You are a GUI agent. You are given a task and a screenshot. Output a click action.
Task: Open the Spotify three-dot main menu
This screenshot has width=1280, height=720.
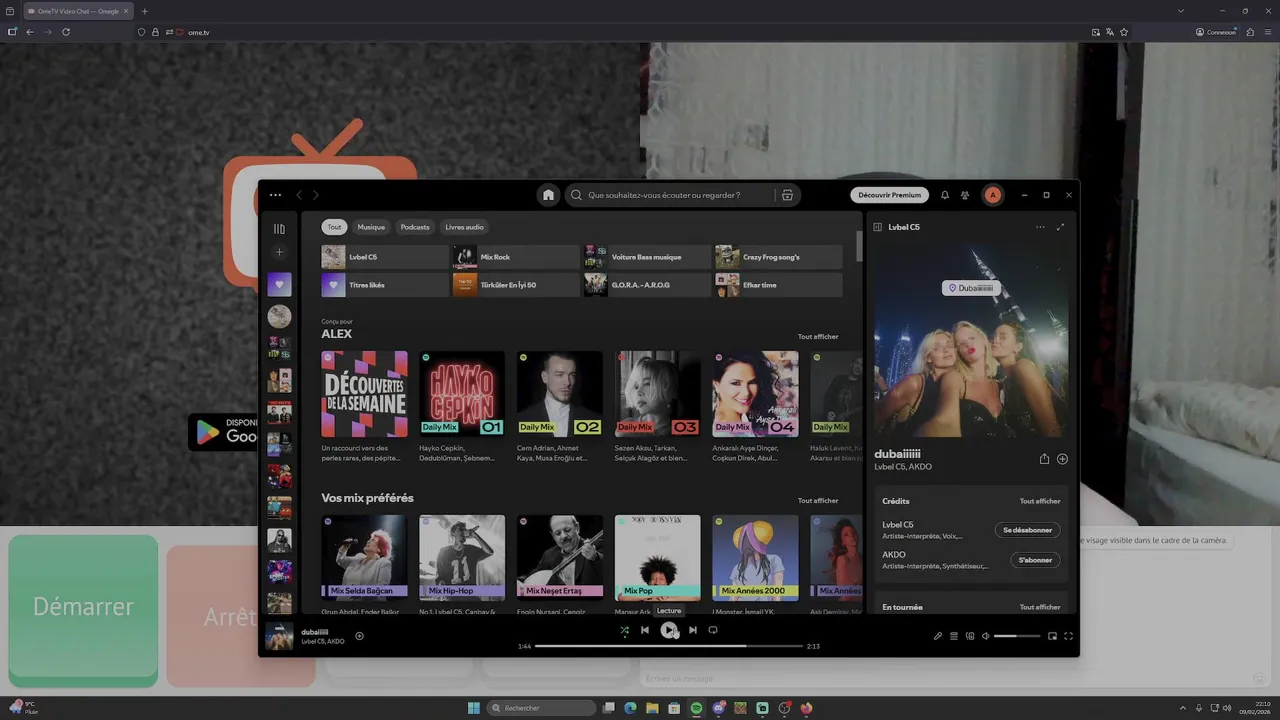[x=276, y=195]
